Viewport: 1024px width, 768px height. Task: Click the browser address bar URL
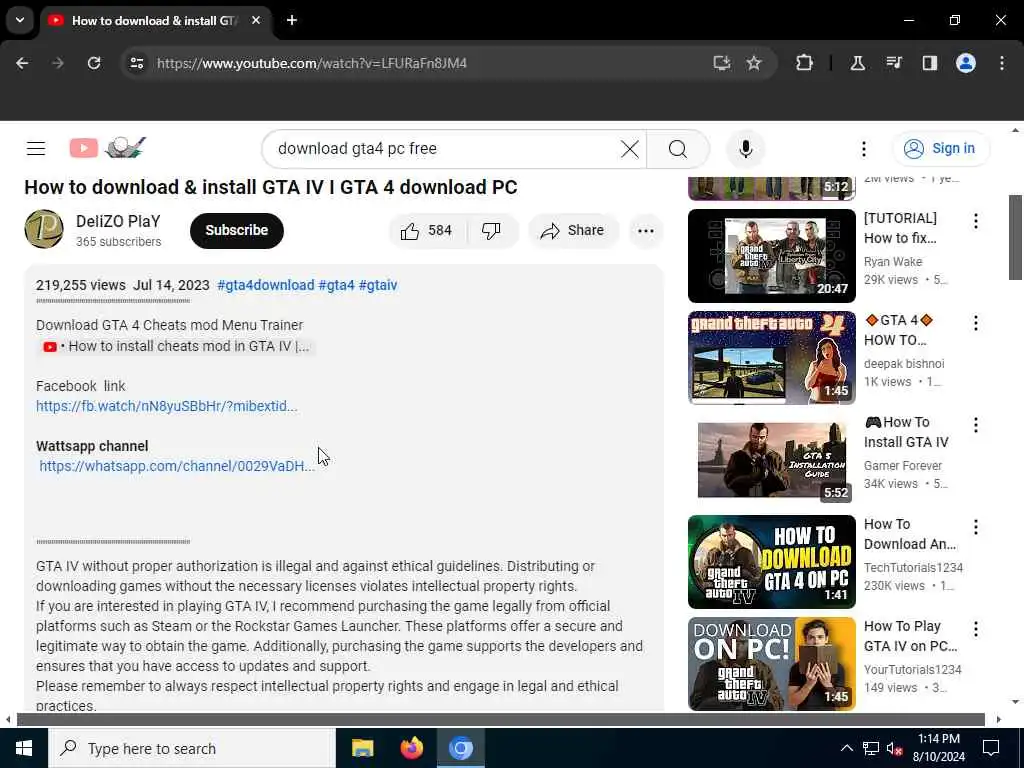(312, 63)
